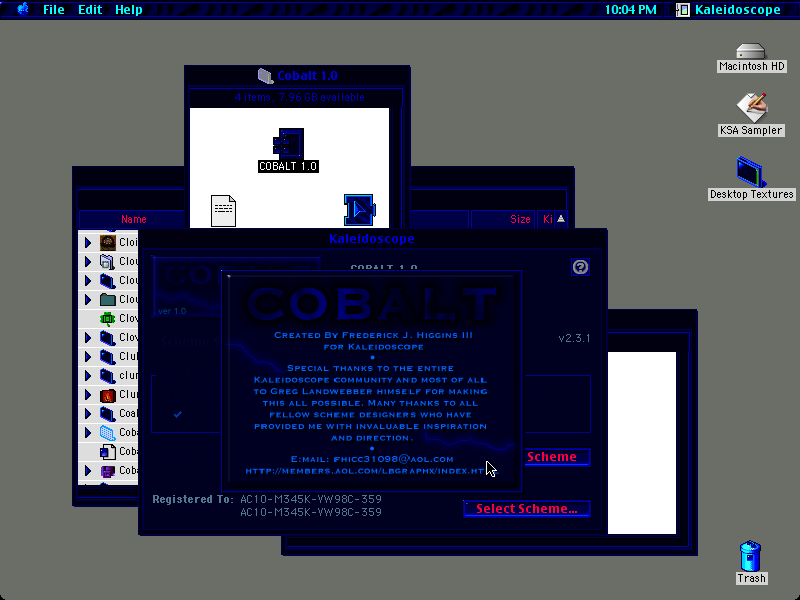The width and height of the screenshot is (800, 600).
Task: Select the document icon in the Coba list row
Action: coord(108,452)
